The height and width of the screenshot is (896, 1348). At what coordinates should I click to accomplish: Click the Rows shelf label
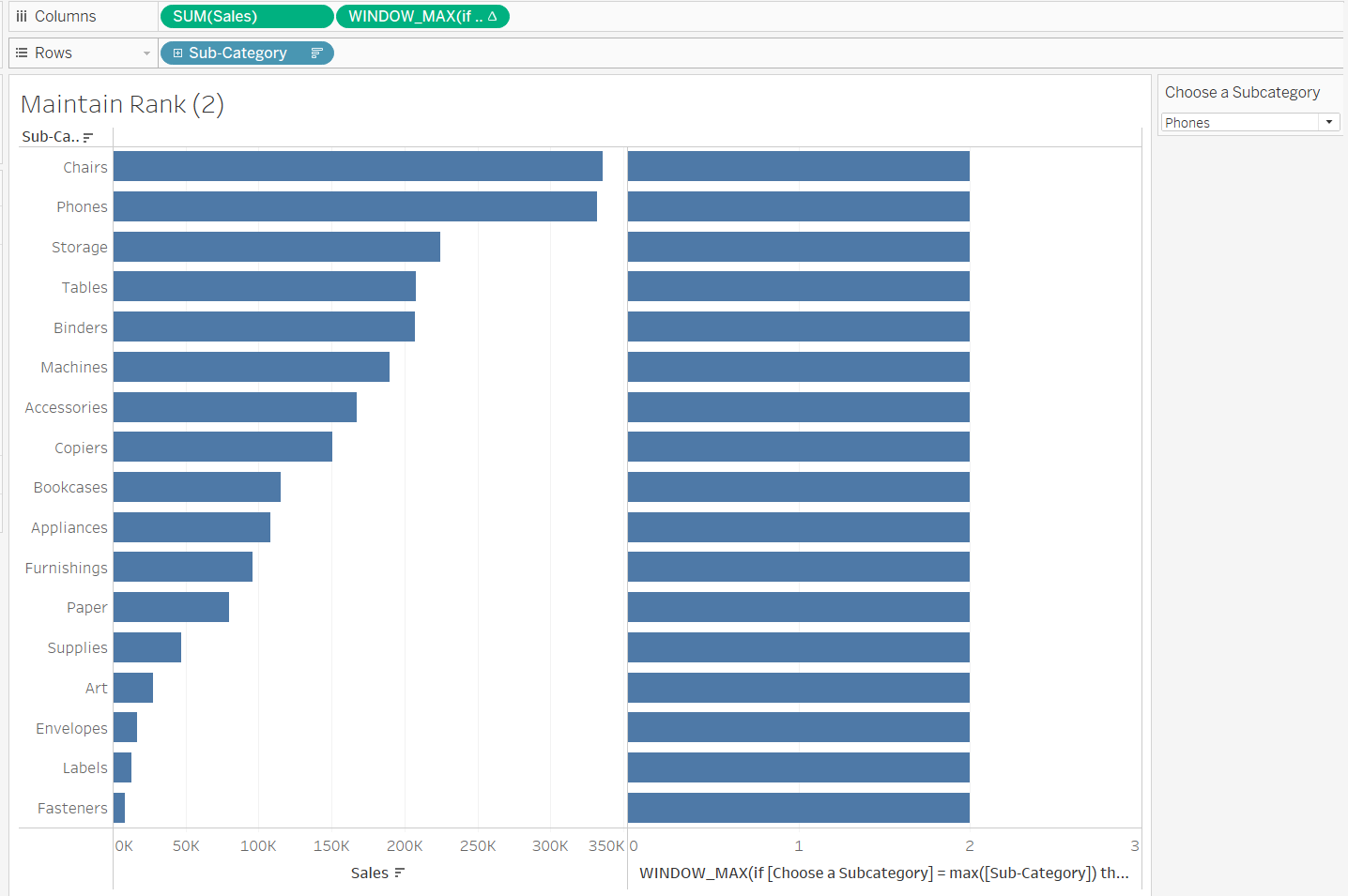(x=54, y=53)
